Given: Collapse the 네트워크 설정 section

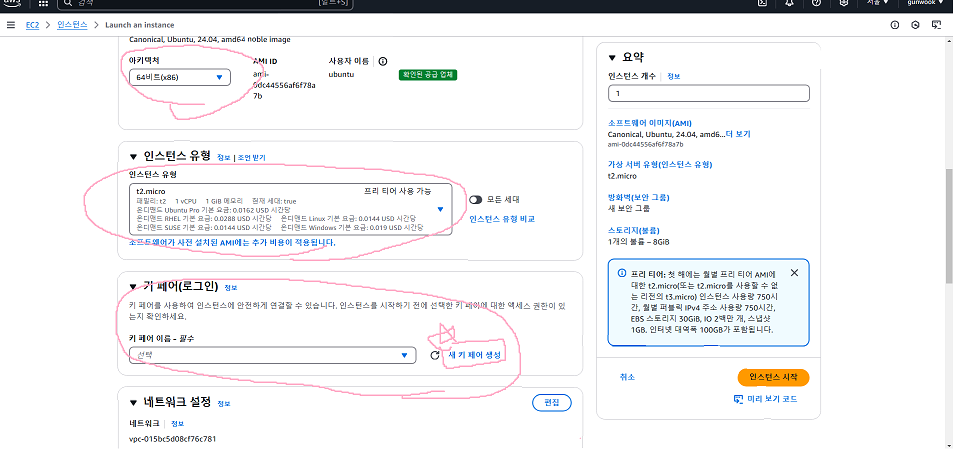Looking at the screenshot, I should pyautogui.click(x=133, y=402).
